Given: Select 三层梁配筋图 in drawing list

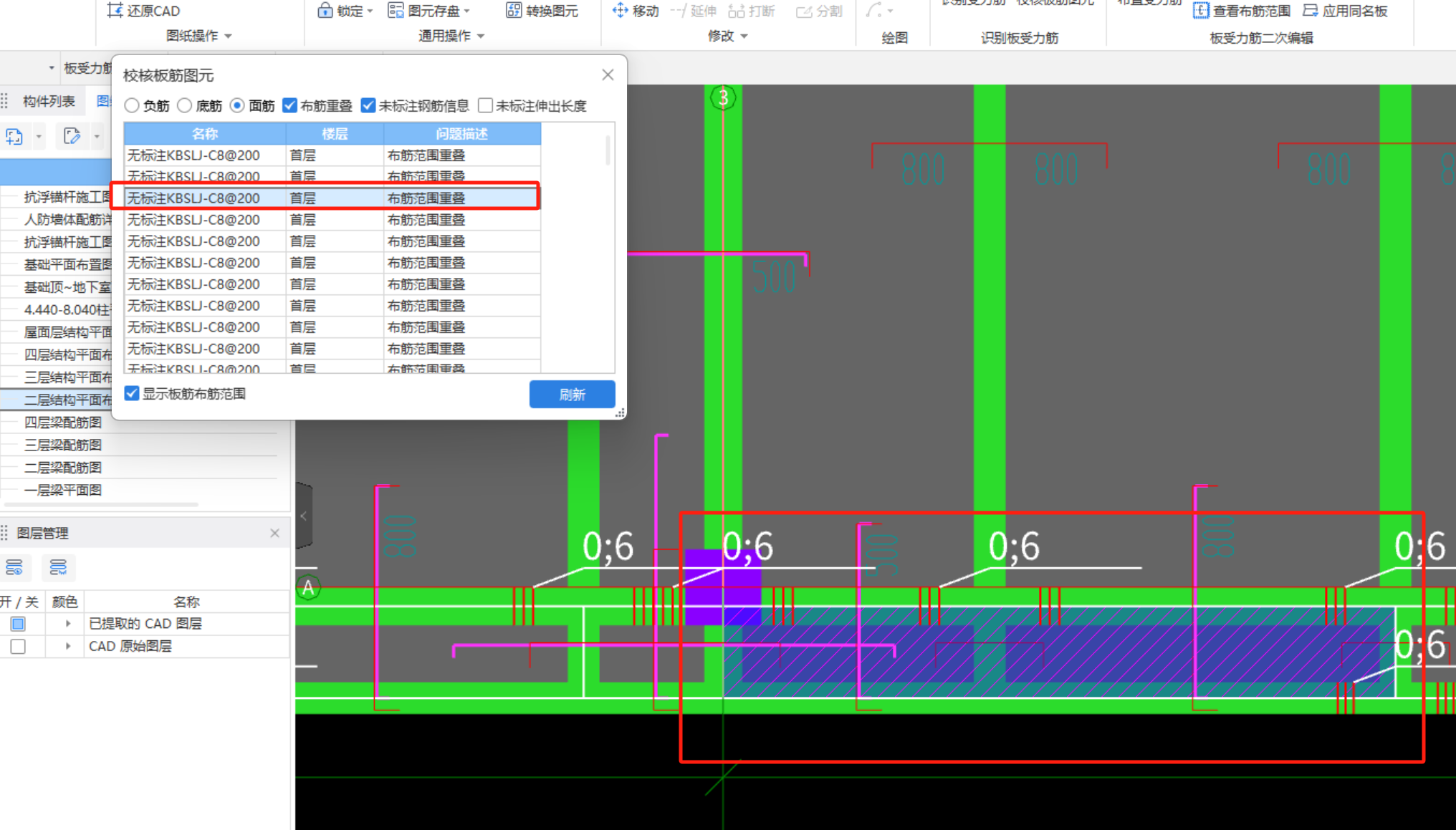Looking at the screenshot, I should pos(63,445).
